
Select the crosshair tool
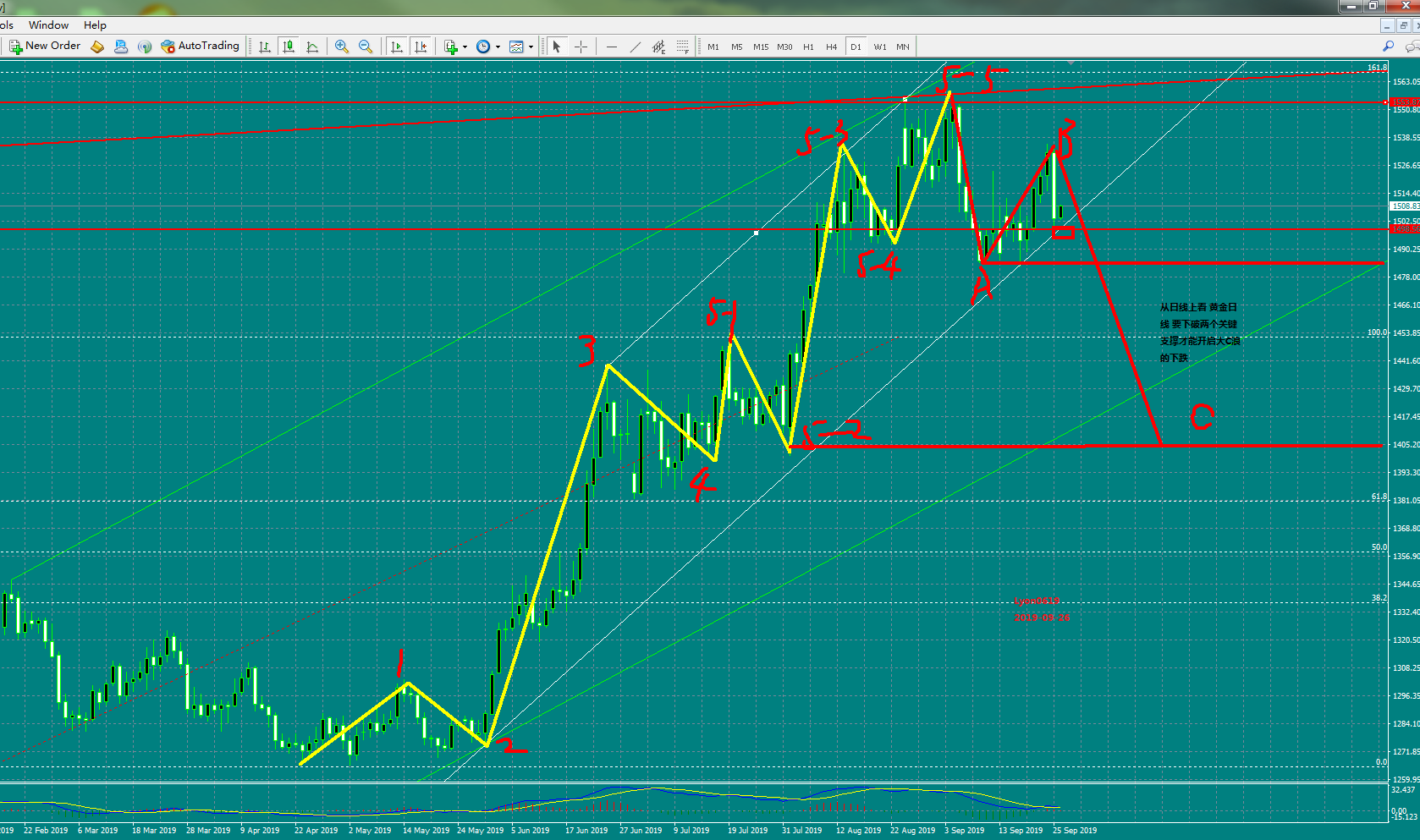(581, 47)
